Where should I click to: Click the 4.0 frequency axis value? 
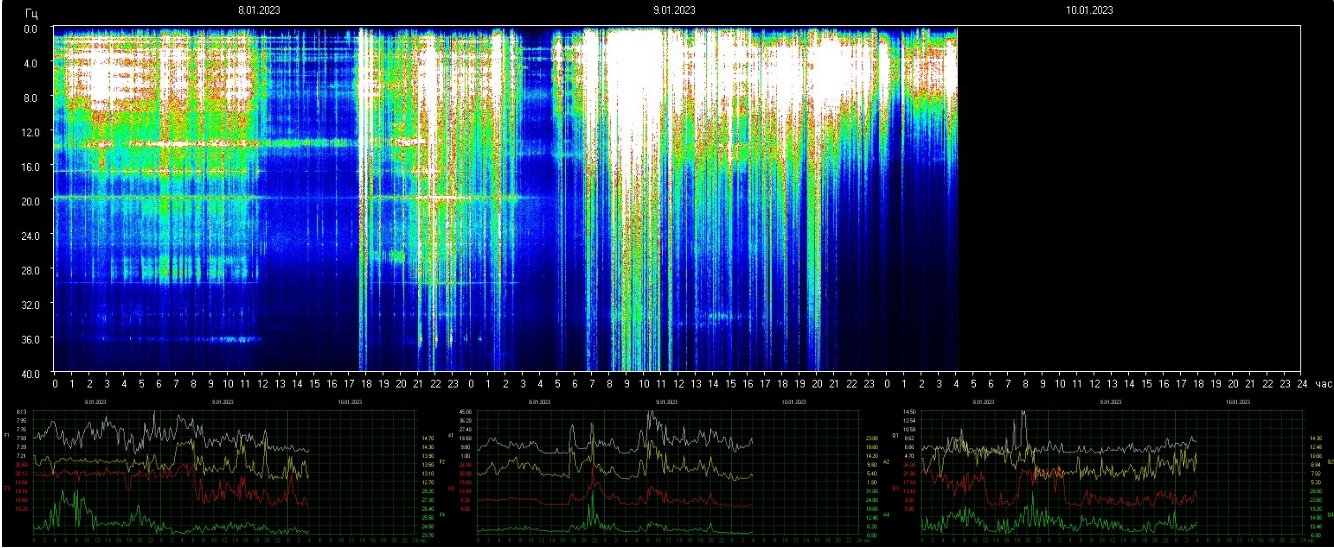(x=31, y=63)
